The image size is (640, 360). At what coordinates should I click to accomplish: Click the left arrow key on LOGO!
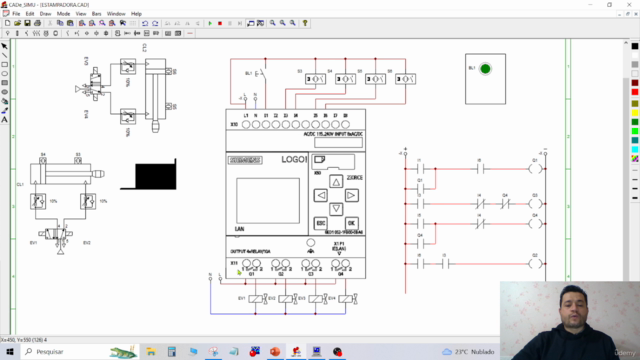pyautogui.click(x=320, y=196)
